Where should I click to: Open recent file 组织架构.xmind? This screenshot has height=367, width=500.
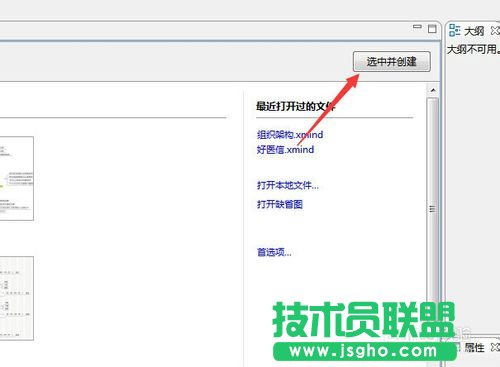coord(290,135)
